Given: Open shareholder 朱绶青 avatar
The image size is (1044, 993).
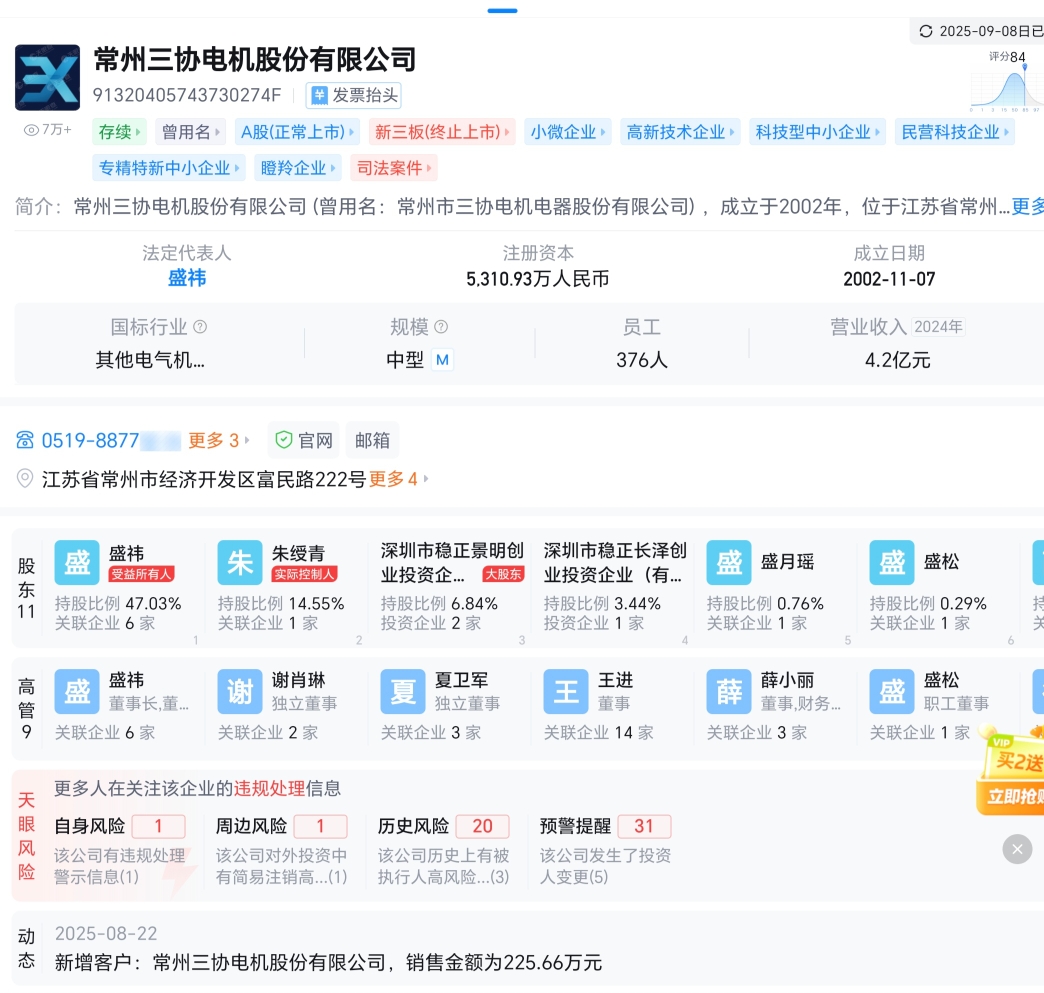Looking at the screenshot, I should click(240, 563).
